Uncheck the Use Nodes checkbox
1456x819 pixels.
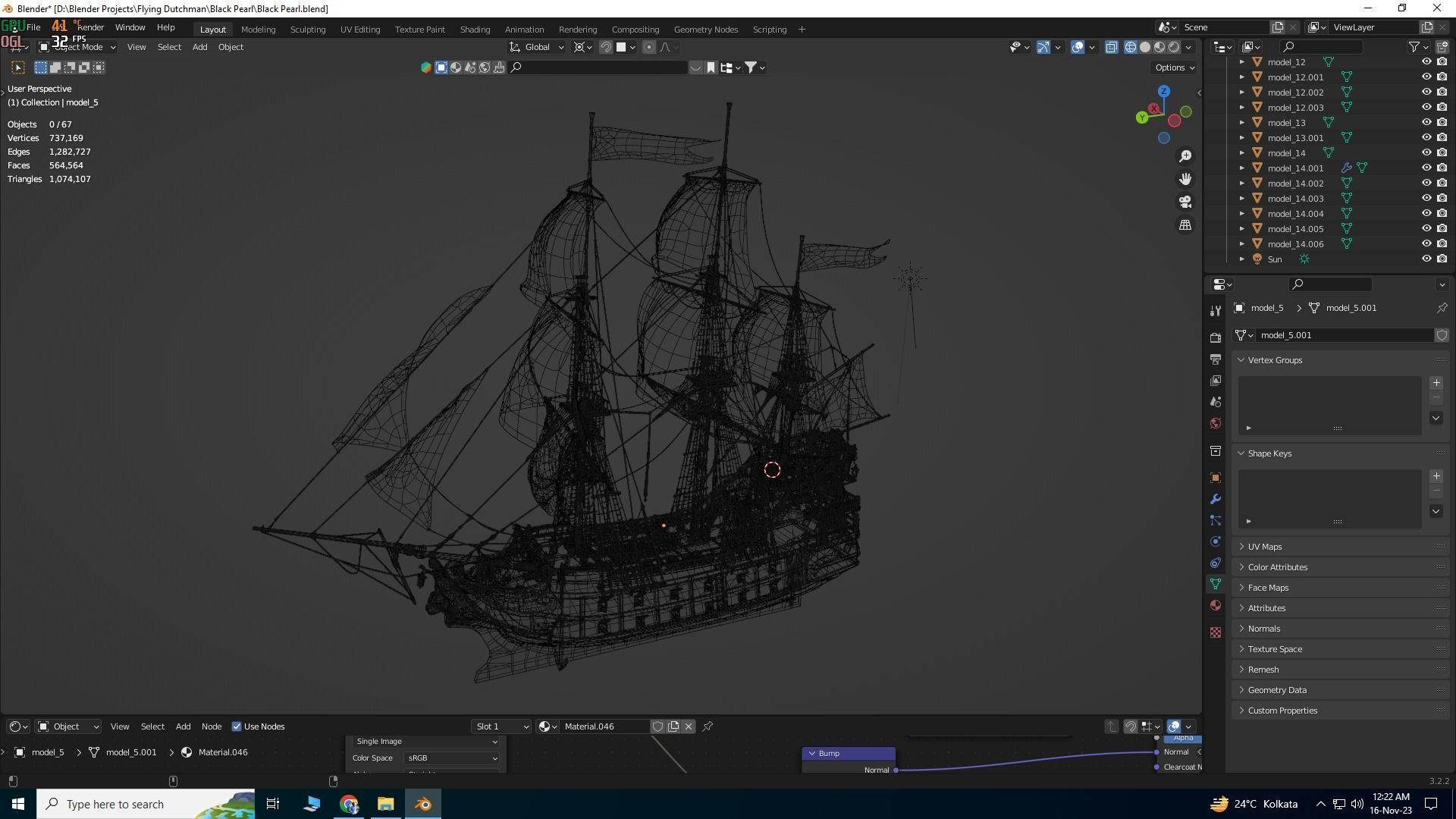(x=237, y=726)
